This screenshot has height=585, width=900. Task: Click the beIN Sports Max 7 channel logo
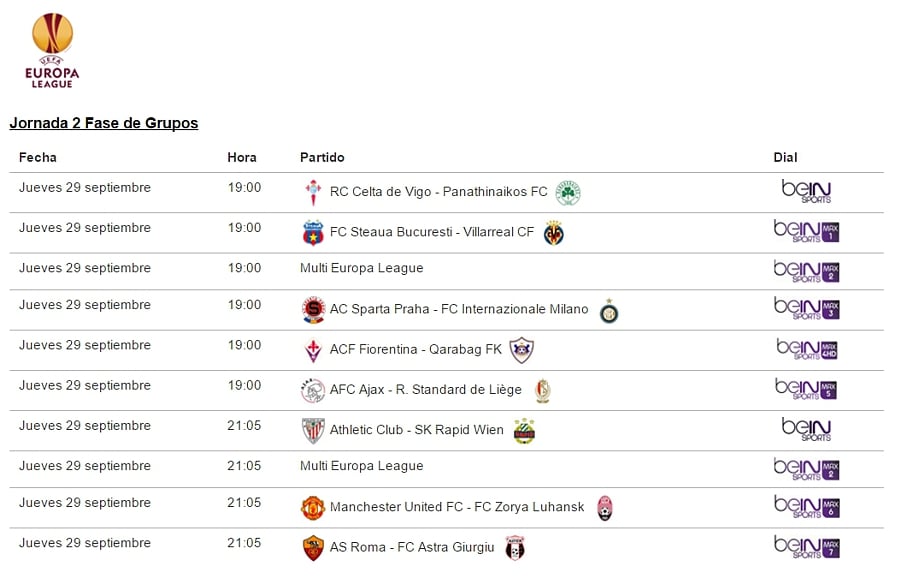click(806, 547)
